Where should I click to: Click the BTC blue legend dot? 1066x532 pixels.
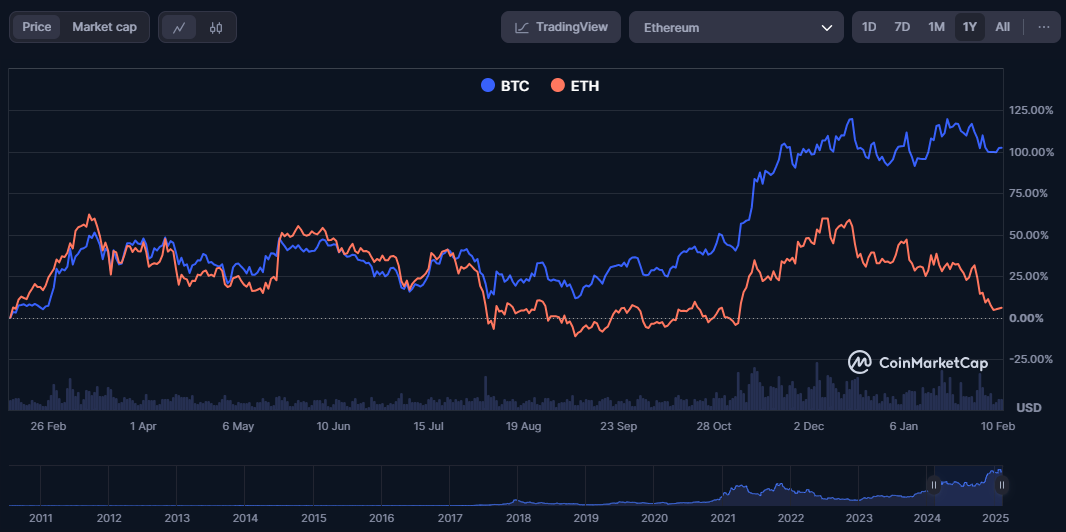coord(488,86)
